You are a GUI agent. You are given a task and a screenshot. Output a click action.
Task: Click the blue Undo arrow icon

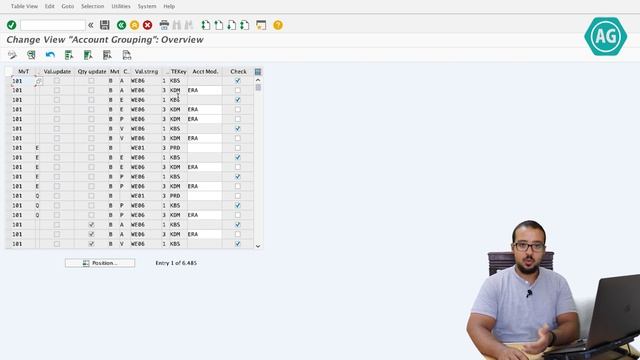50,55
